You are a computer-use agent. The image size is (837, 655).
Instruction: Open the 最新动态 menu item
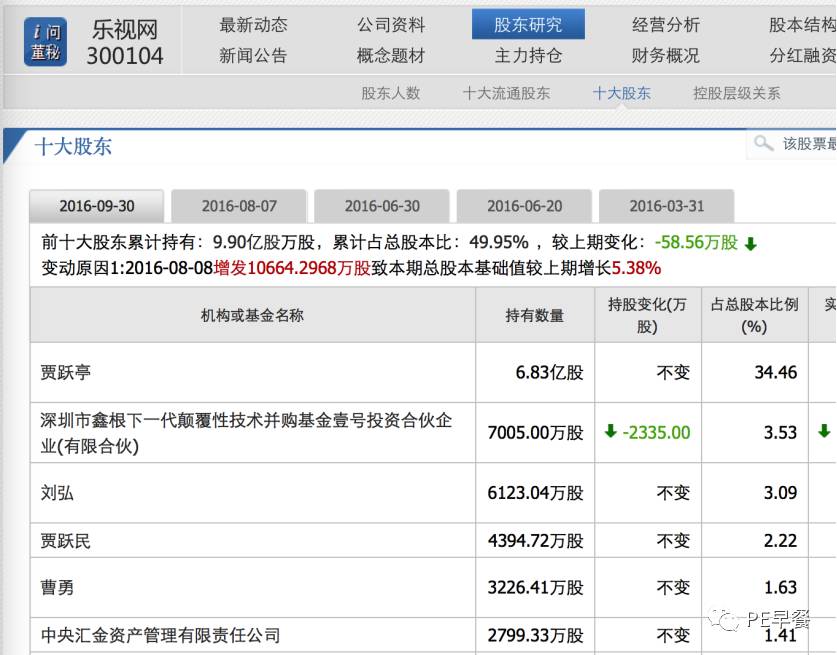coord(253,25)
